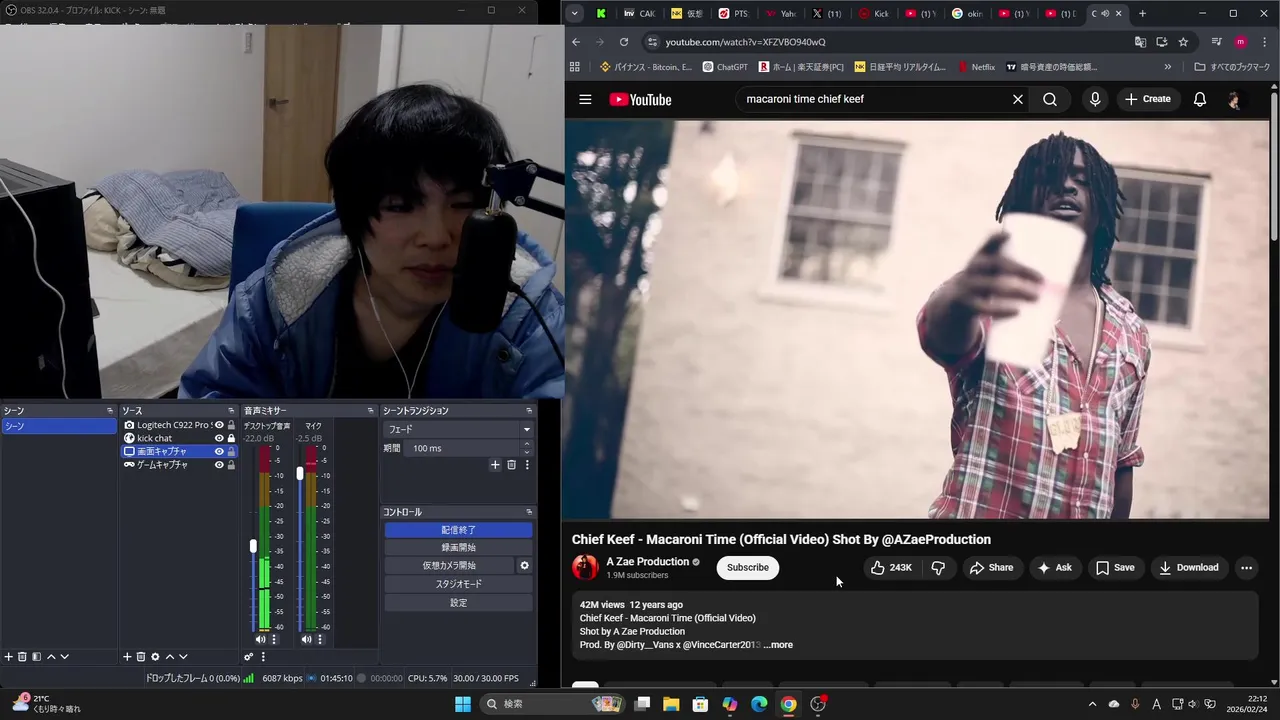The height and width of the screenshot is (720, 1280).
Task: Open more actions menu beside Download
Action: tap(1246, 567)
